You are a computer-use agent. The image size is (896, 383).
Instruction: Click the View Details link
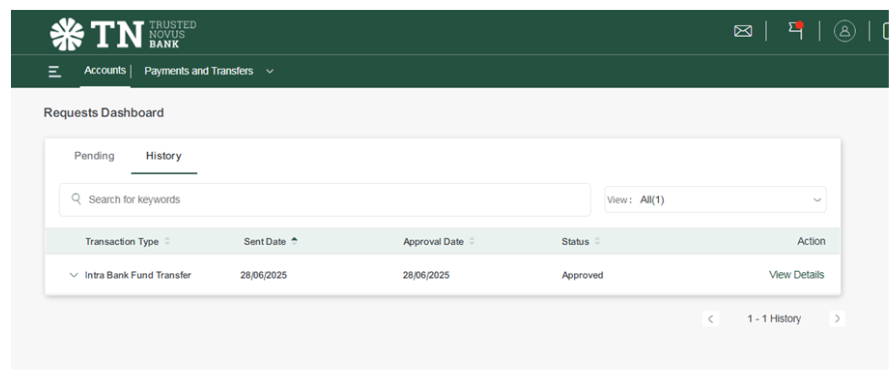tap(797, 275)
